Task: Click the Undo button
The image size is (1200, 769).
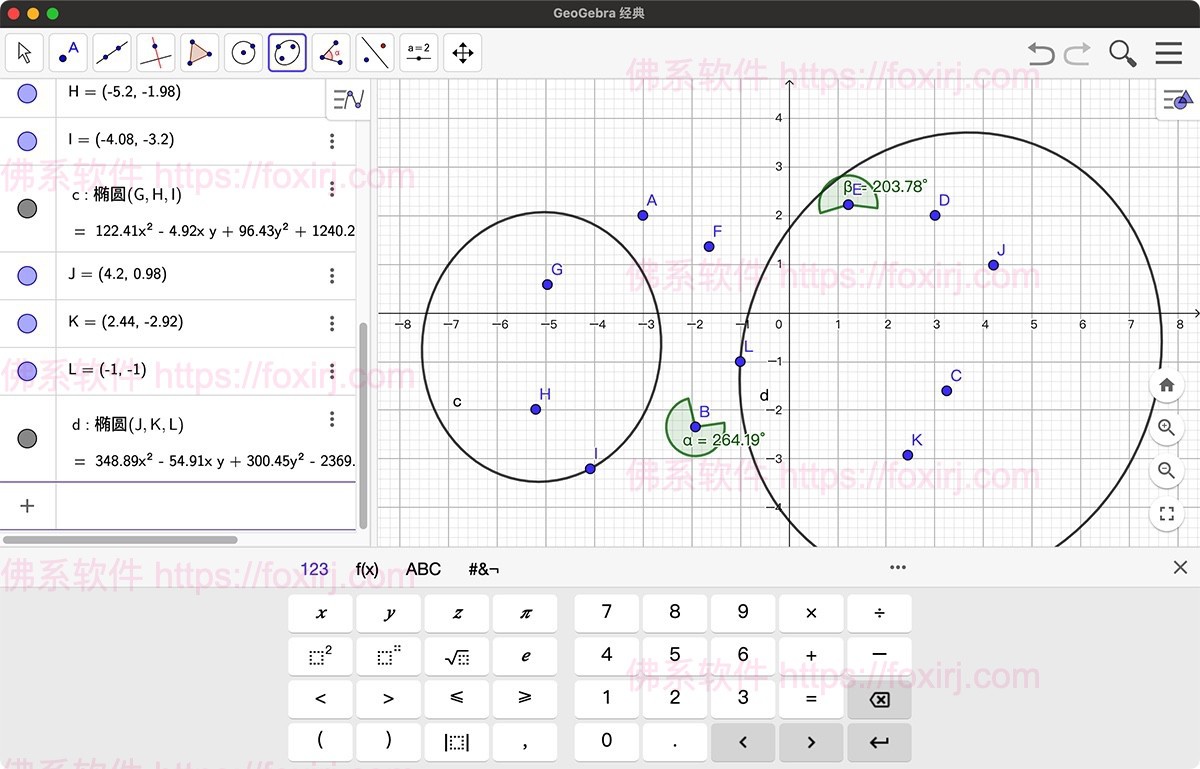Action: point(1040,54)
